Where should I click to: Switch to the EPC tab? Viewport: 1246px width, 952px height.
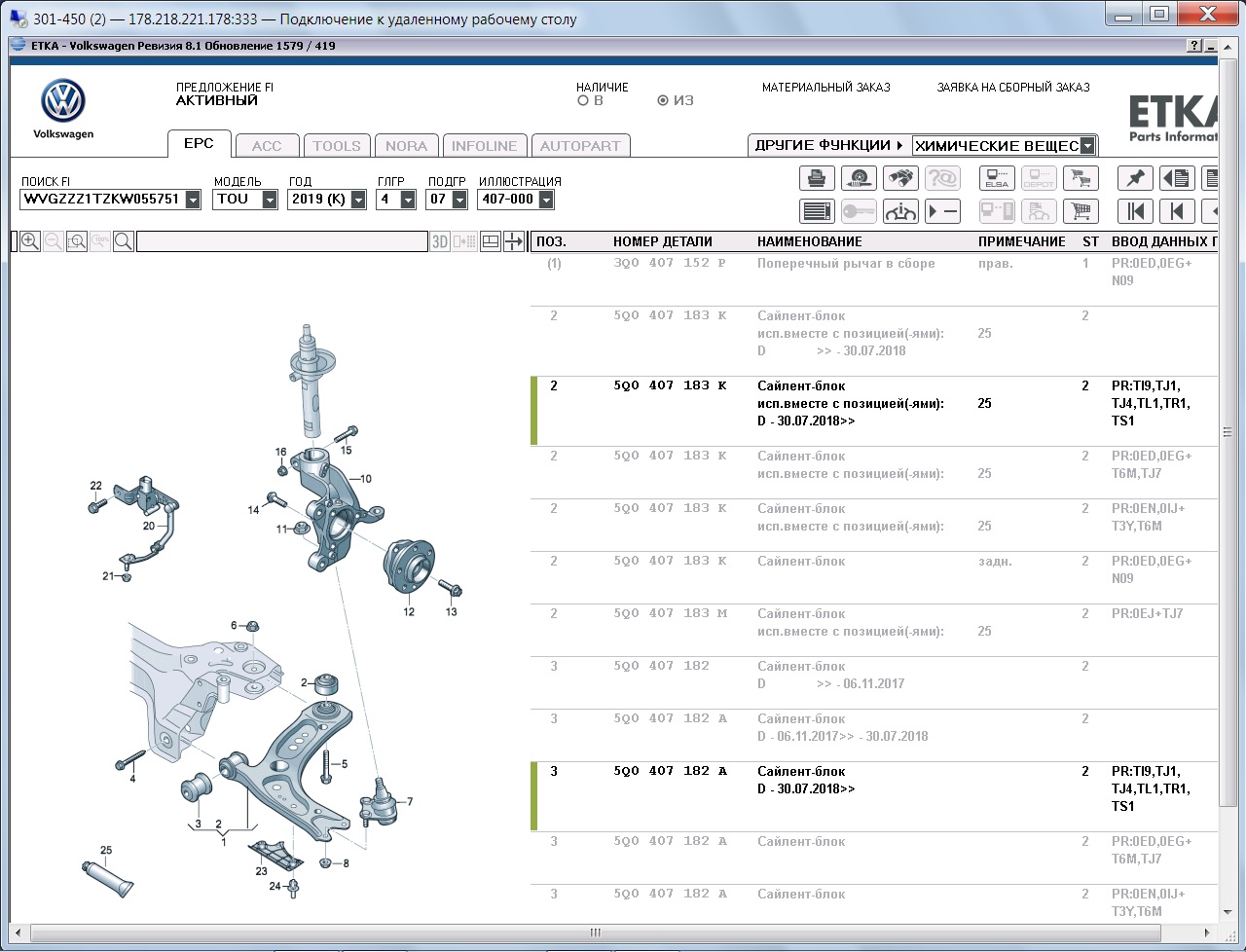tap(199, 143)
